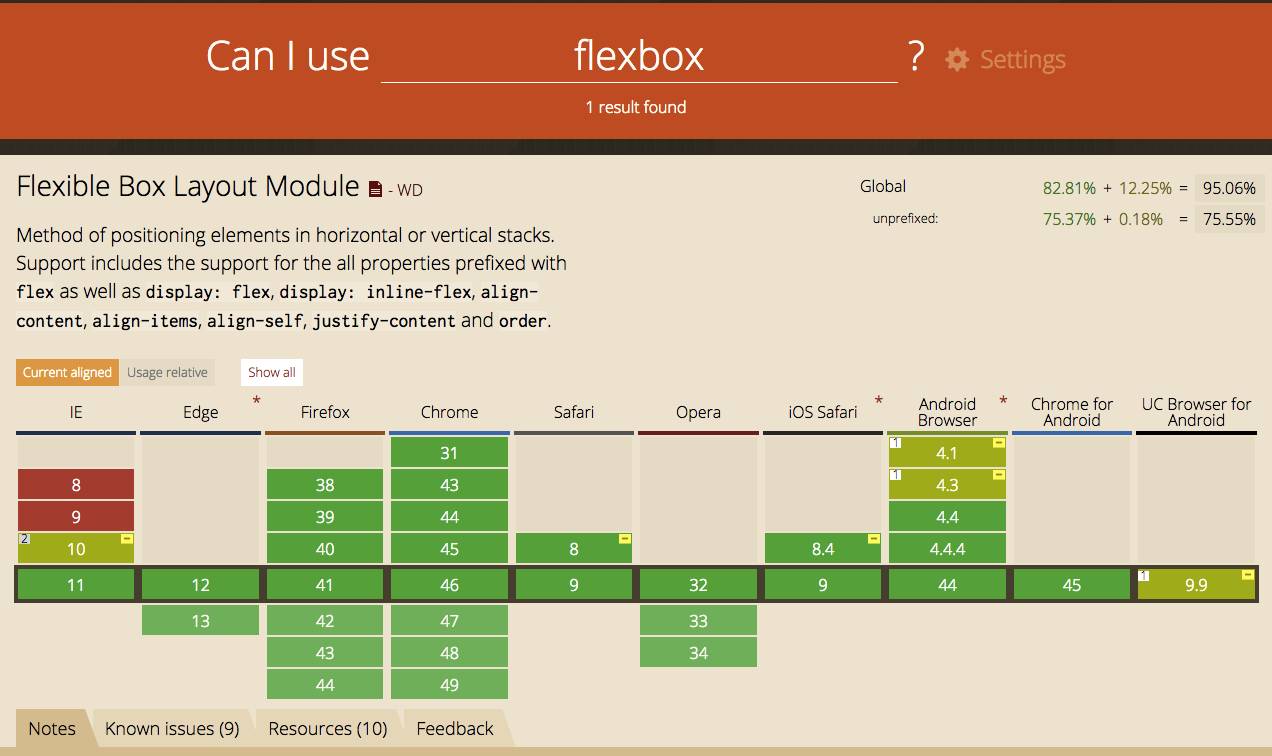Viewport: 1272px width, 756px height.
Task: Click the Chrome for Android 45 cell
Action: 1072,585
